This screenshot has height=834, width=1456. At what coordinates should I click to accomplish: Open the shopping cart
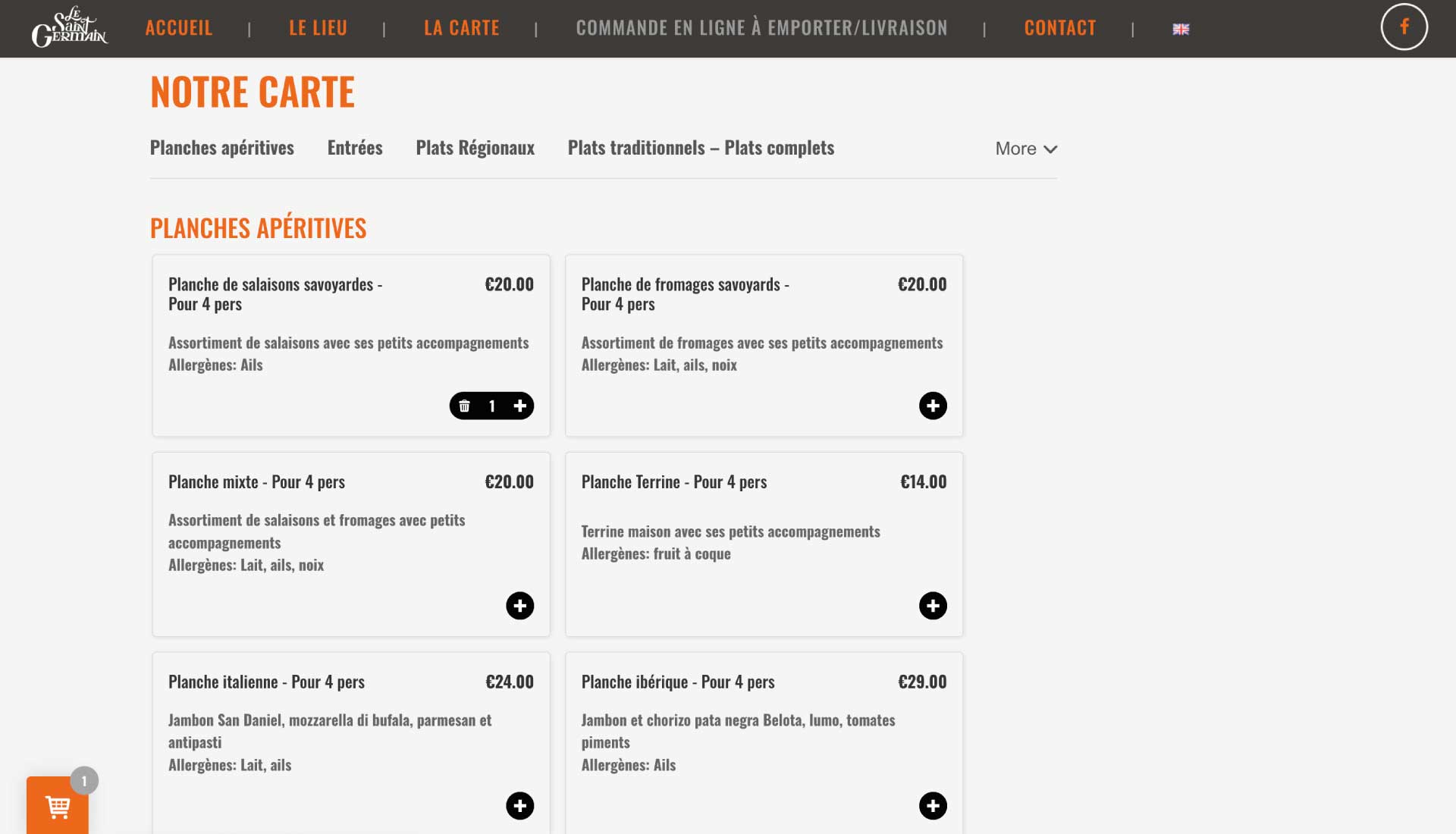(x=58, y=806)
